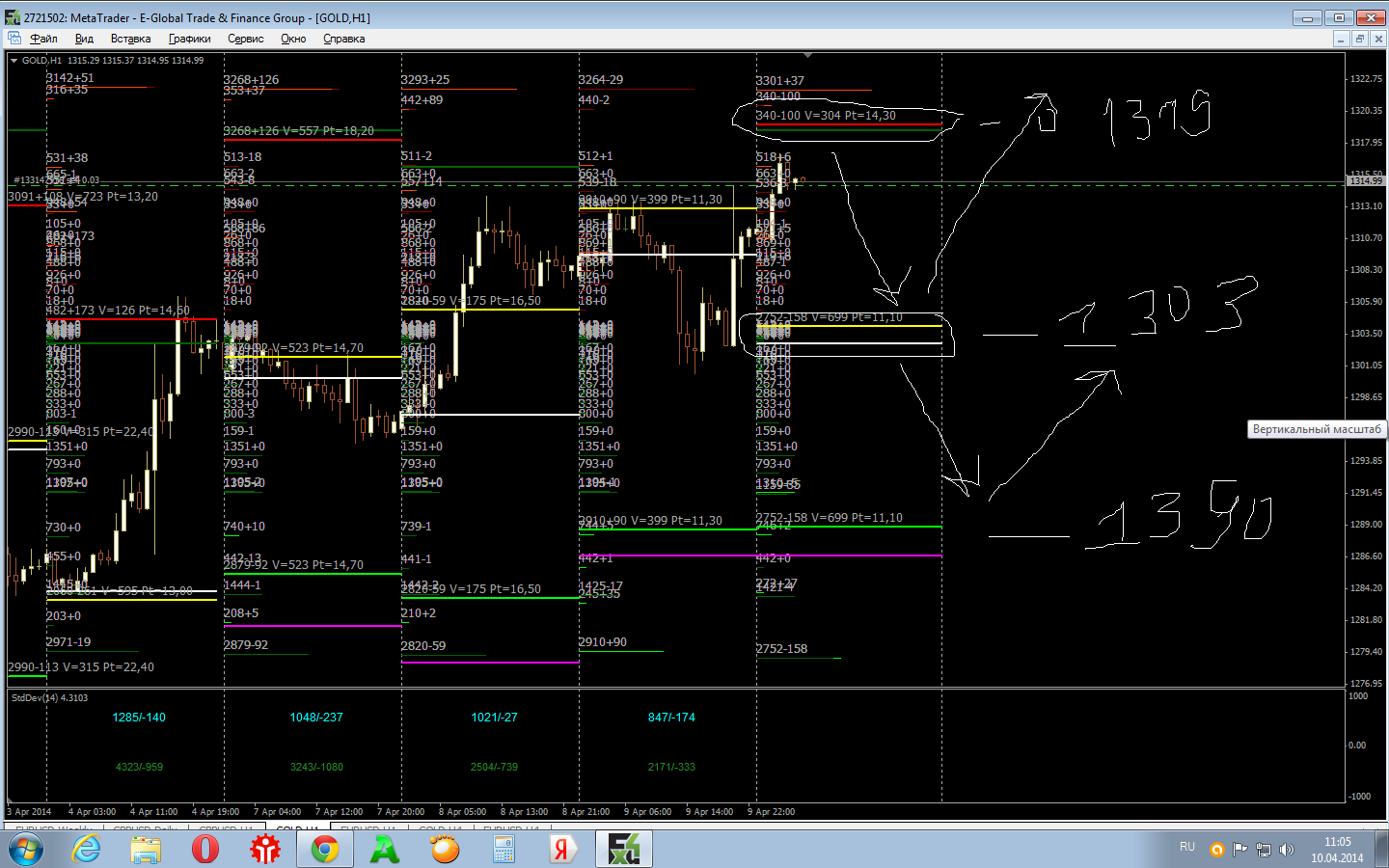Screen dimensions: 1389x868
Task: Open the volume speaker tray icon
Action: point(1287,850)
